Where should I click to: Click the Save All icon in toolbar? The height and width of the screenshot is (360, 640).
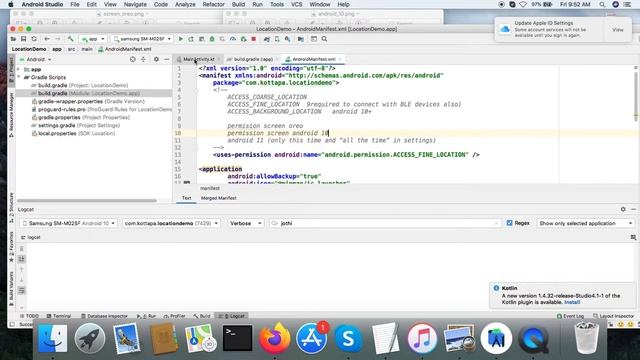pos(24,39)
